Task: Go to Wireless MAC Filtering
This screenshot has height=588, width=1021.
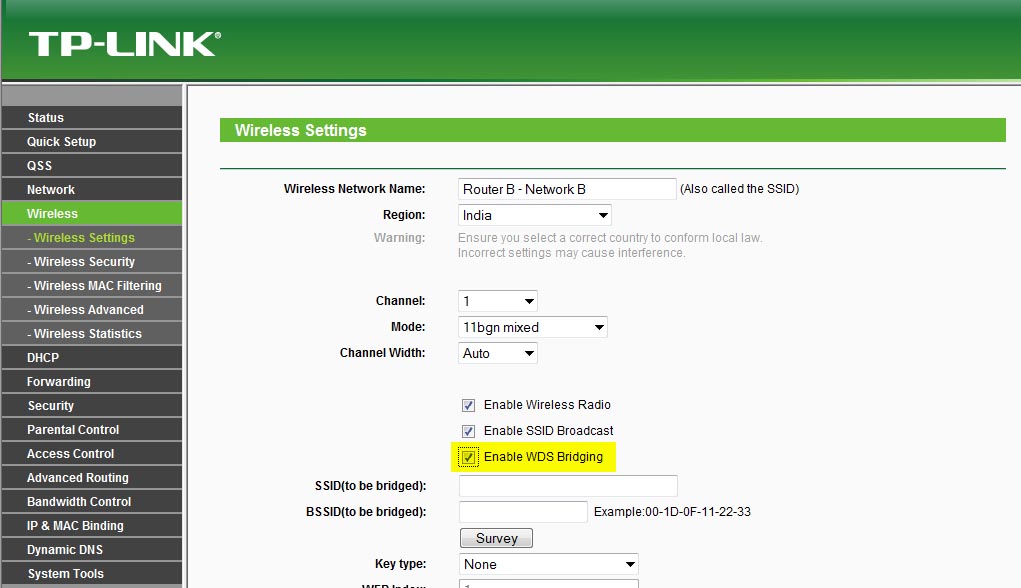Action: tap(92, 286)
